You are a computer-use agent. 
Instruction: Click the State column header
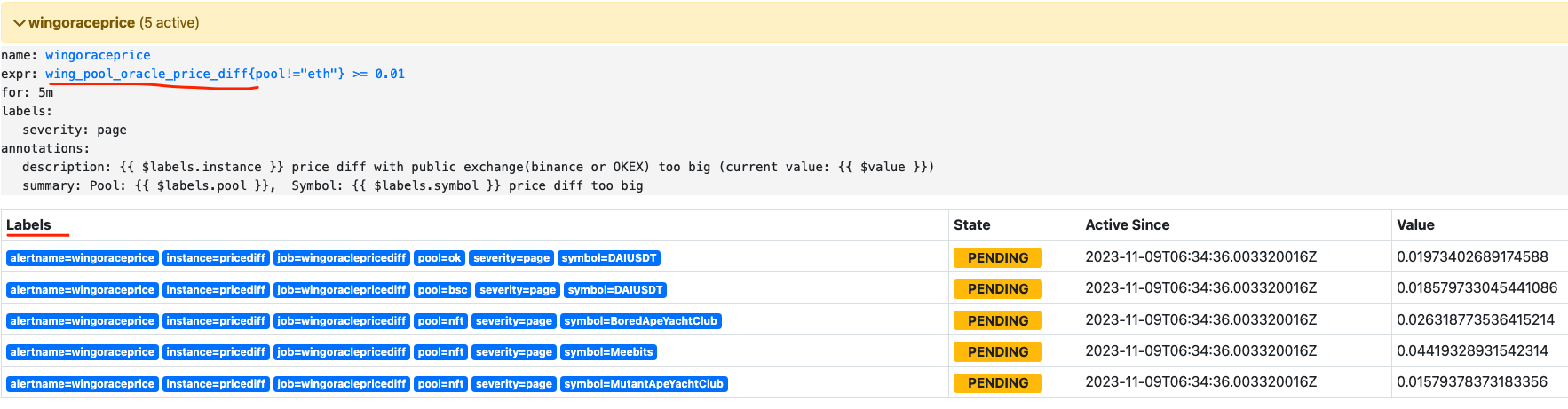click(x=971, y=225)
